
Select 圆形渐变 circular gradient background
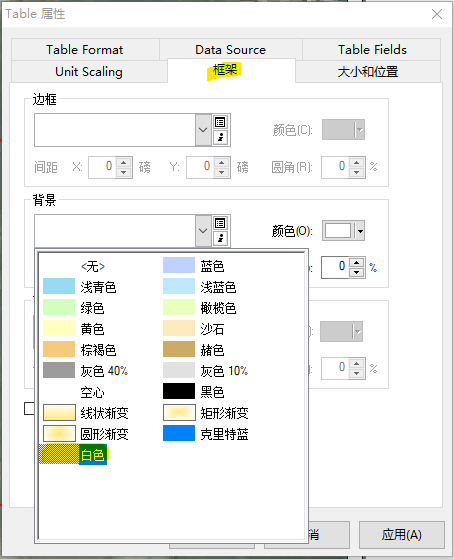[x=86, y=434]
